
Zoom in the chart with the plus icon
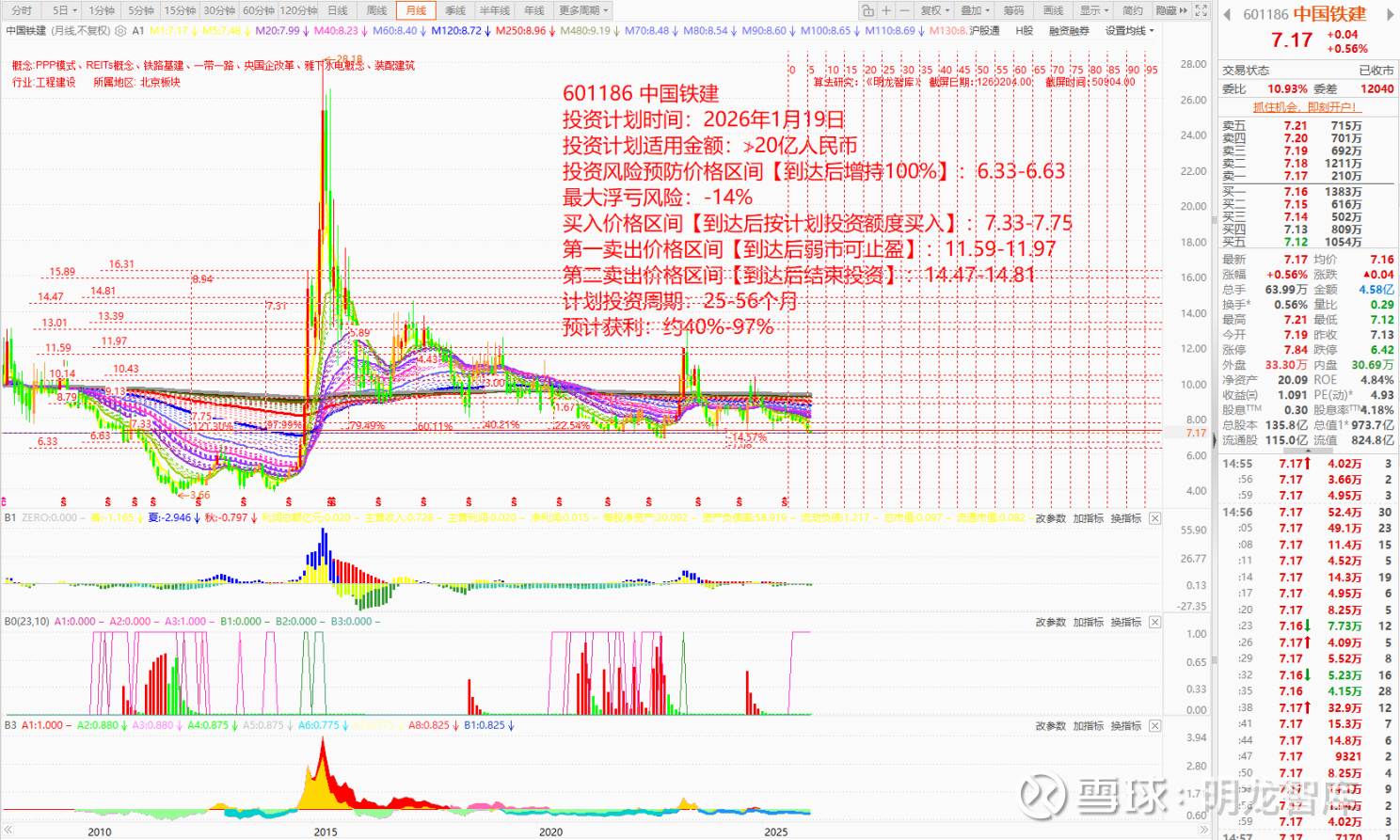tap(886, 10)
